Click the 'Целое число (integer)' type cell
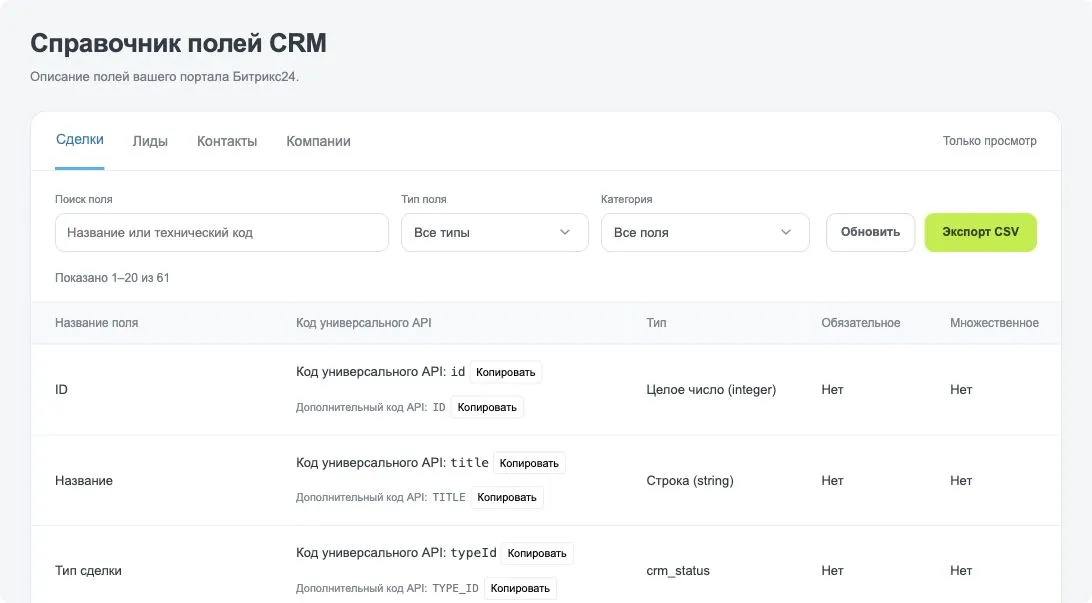This screenshot has height=603, width=1092. pyautogui.click(x=711, y=389)
